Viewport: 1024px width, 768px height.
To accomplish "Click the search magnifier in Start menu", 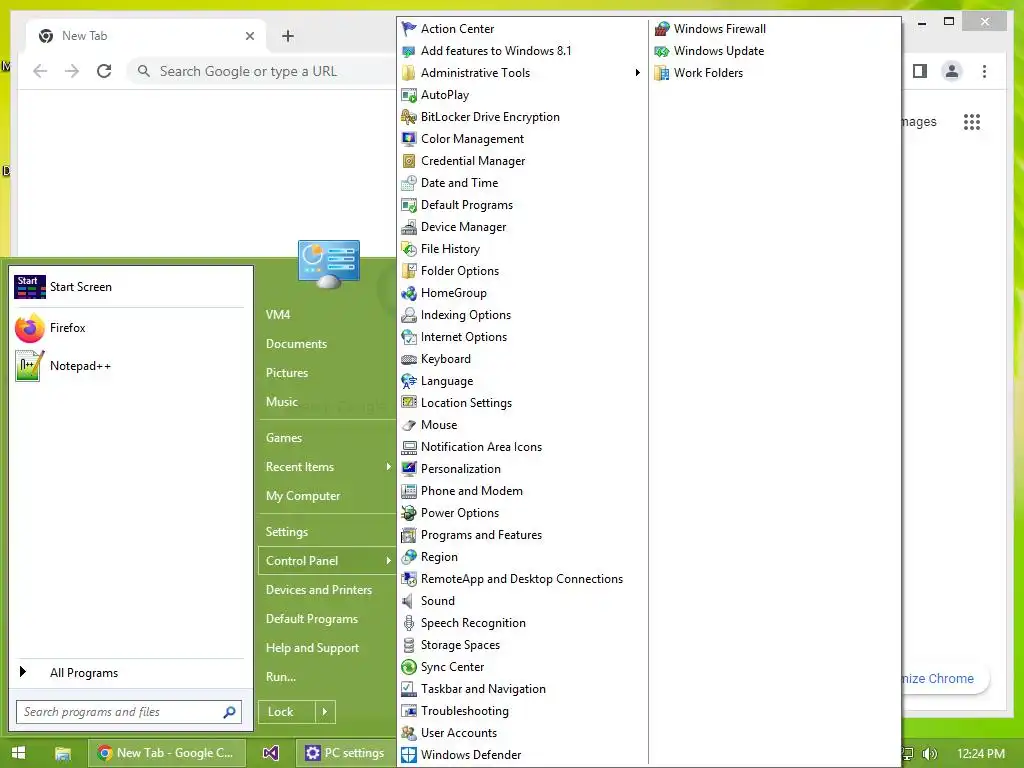I will coord(229,712).
